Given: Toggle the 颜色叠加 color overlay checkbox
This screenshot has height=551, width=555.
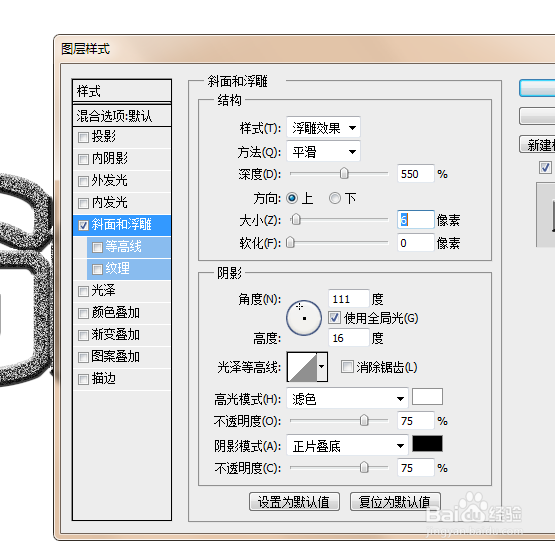Looking at the screenshot, I should tap(83, 313).
